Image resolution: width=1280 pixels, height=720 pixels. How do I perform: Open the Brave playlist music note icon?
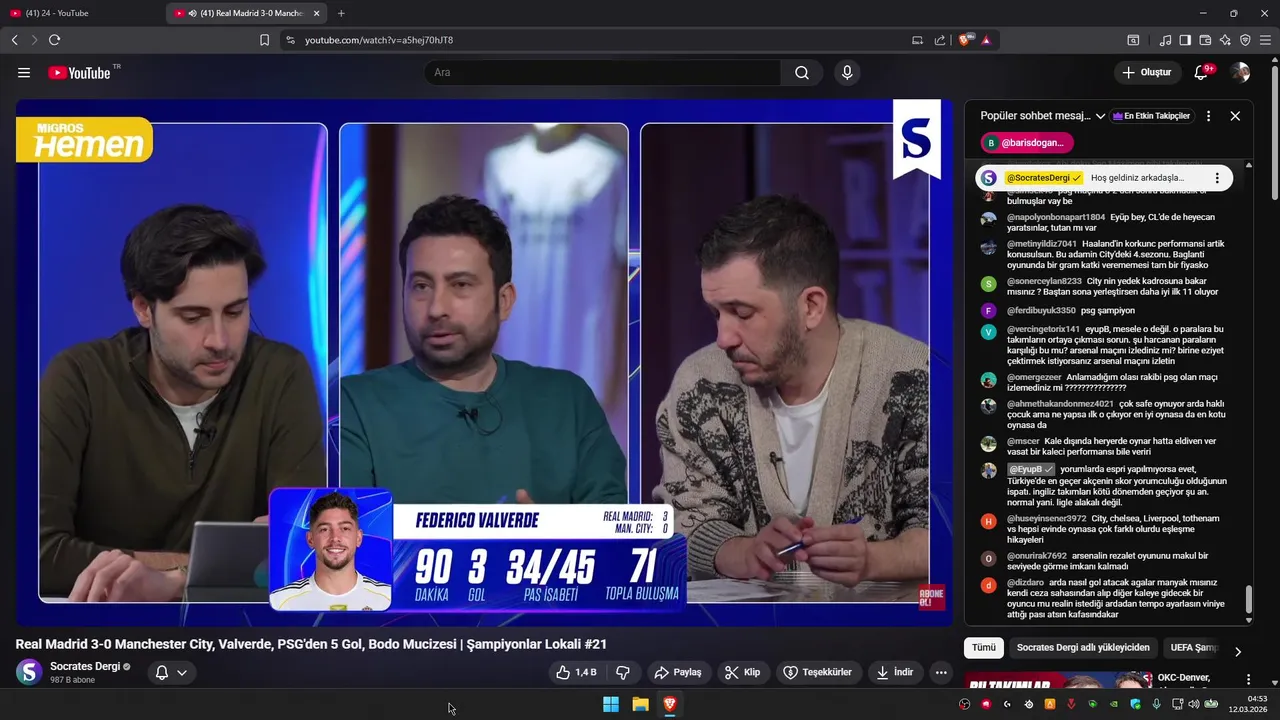(1165, 40)
